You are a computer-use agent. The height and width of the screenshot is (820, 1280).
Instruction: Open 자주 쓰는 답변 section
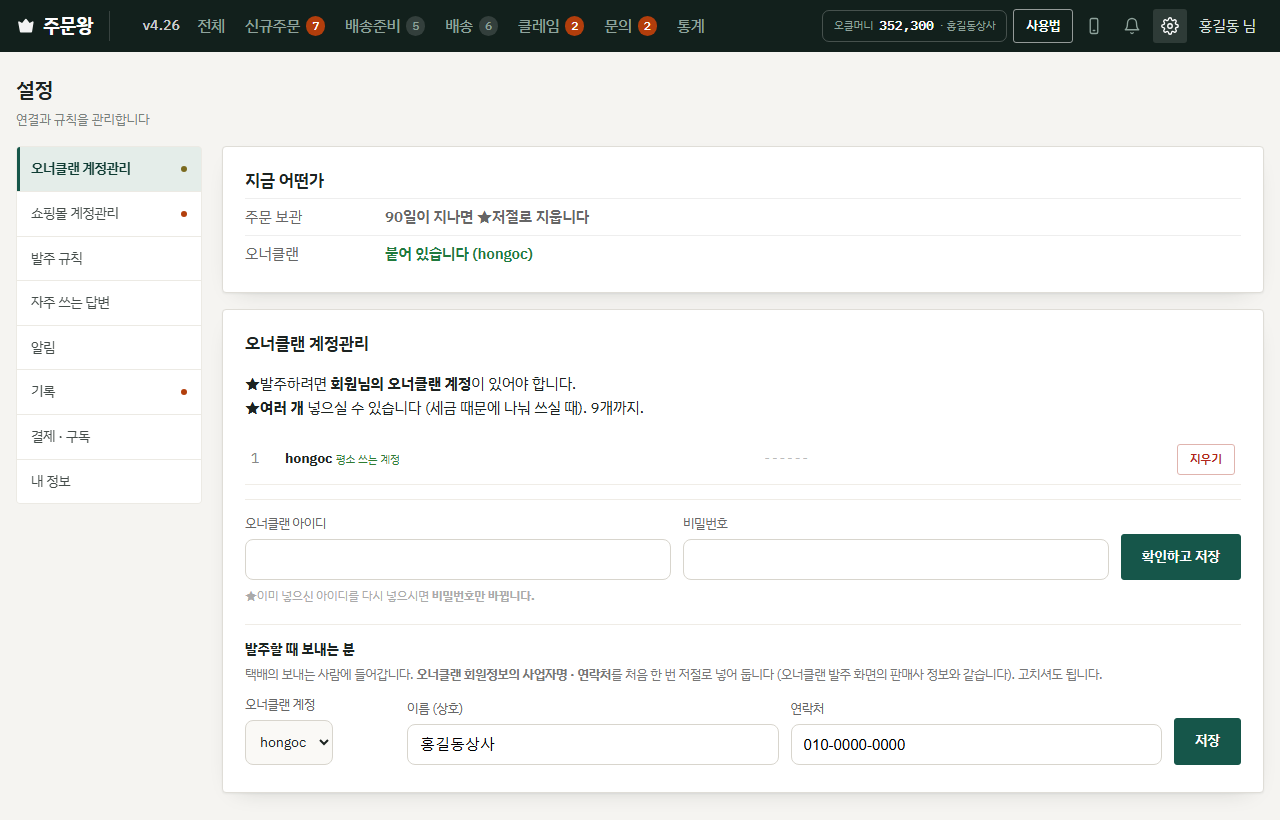click(109, 303)
